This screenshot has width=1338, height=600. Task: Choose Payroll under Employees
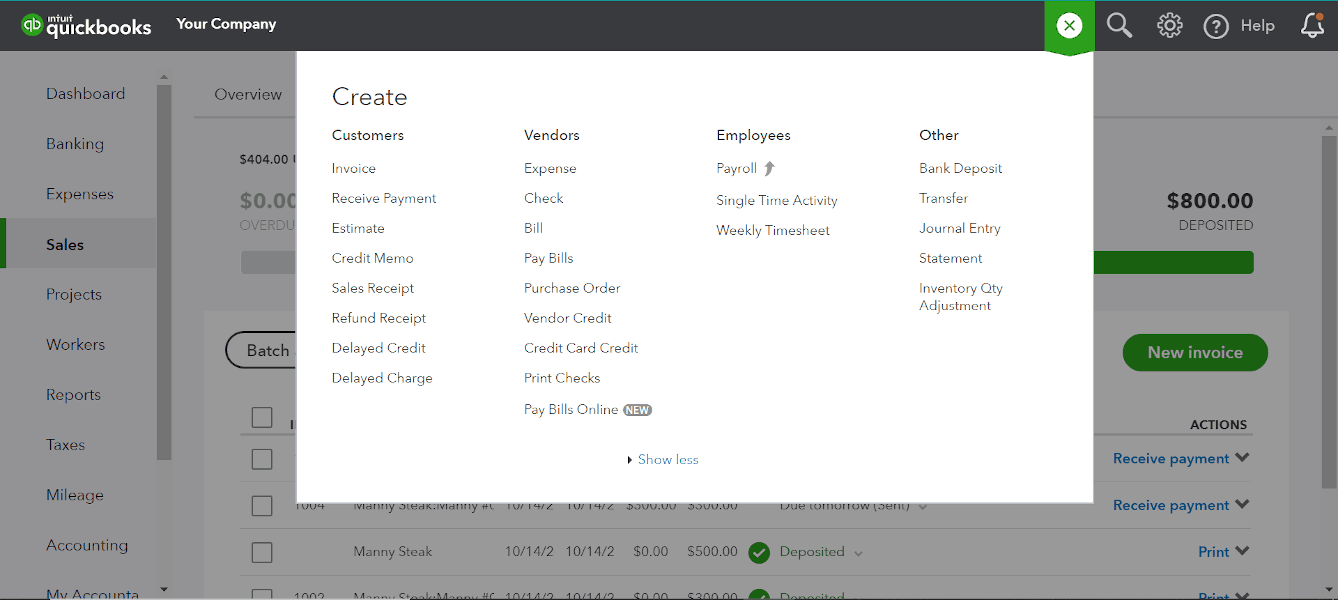coord(737,169)
